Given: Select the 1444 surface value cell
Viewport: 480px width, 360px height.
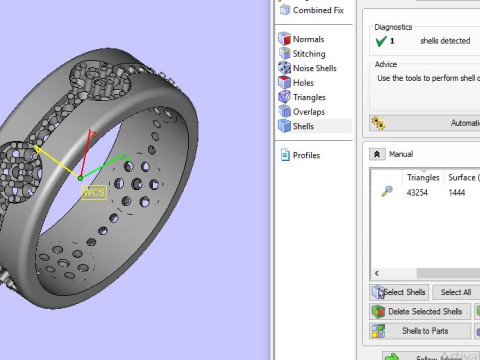Looking at the screenshot, I should (x=457, y=193).
